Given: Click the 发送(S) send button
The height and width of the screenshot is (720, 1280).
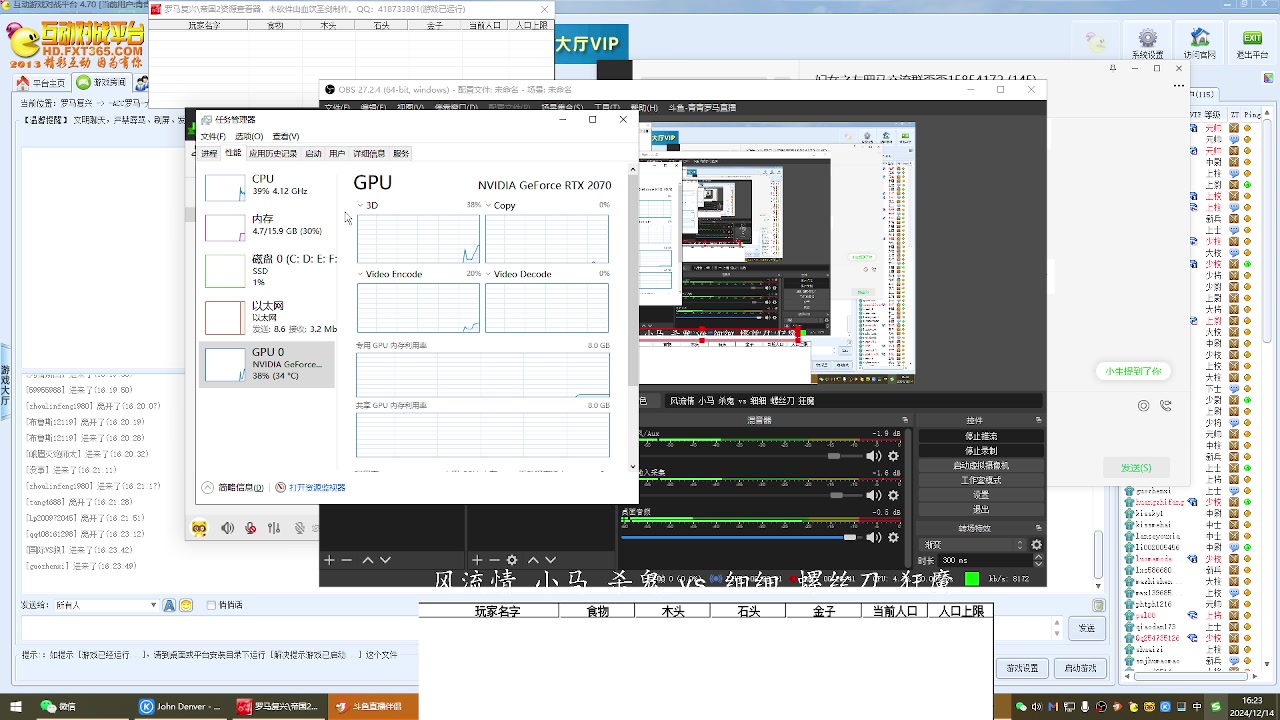Looking at the screenshot, I should point(1136,467).
